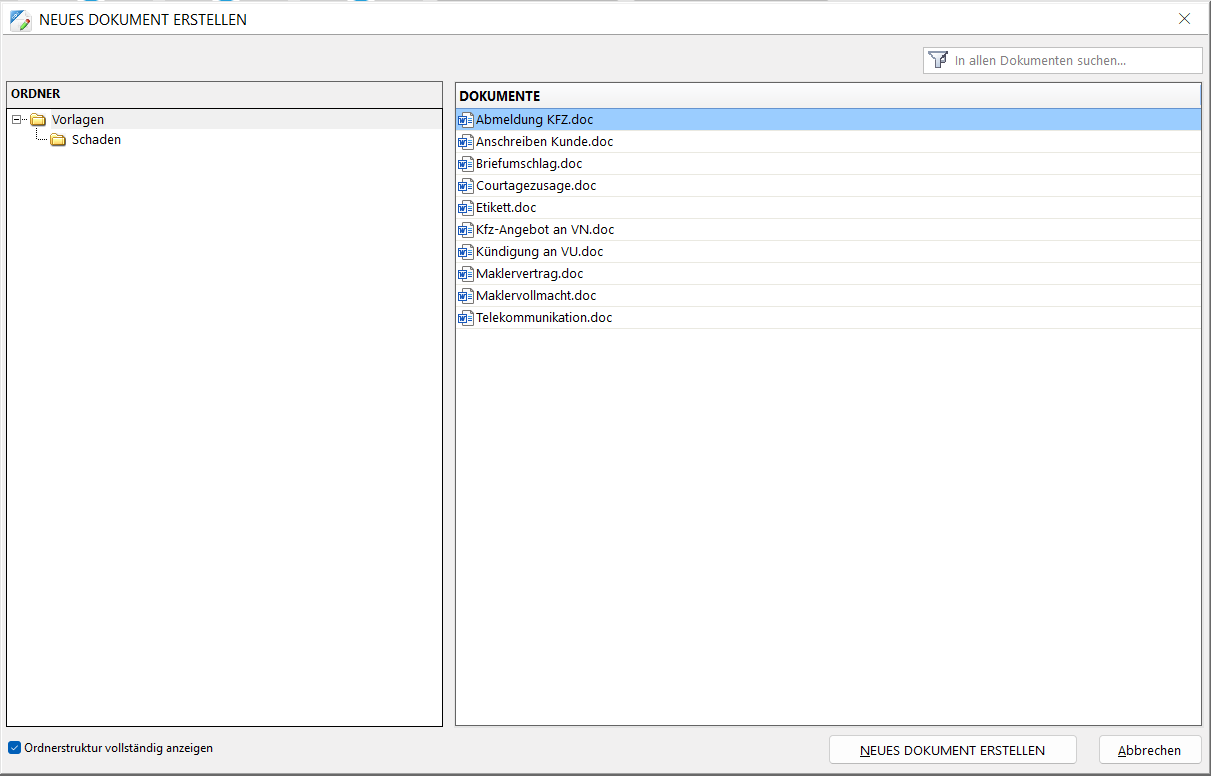Click the Schaden folder icon
Viewport: 1211px width, 776px height.
tap(58, 140)
